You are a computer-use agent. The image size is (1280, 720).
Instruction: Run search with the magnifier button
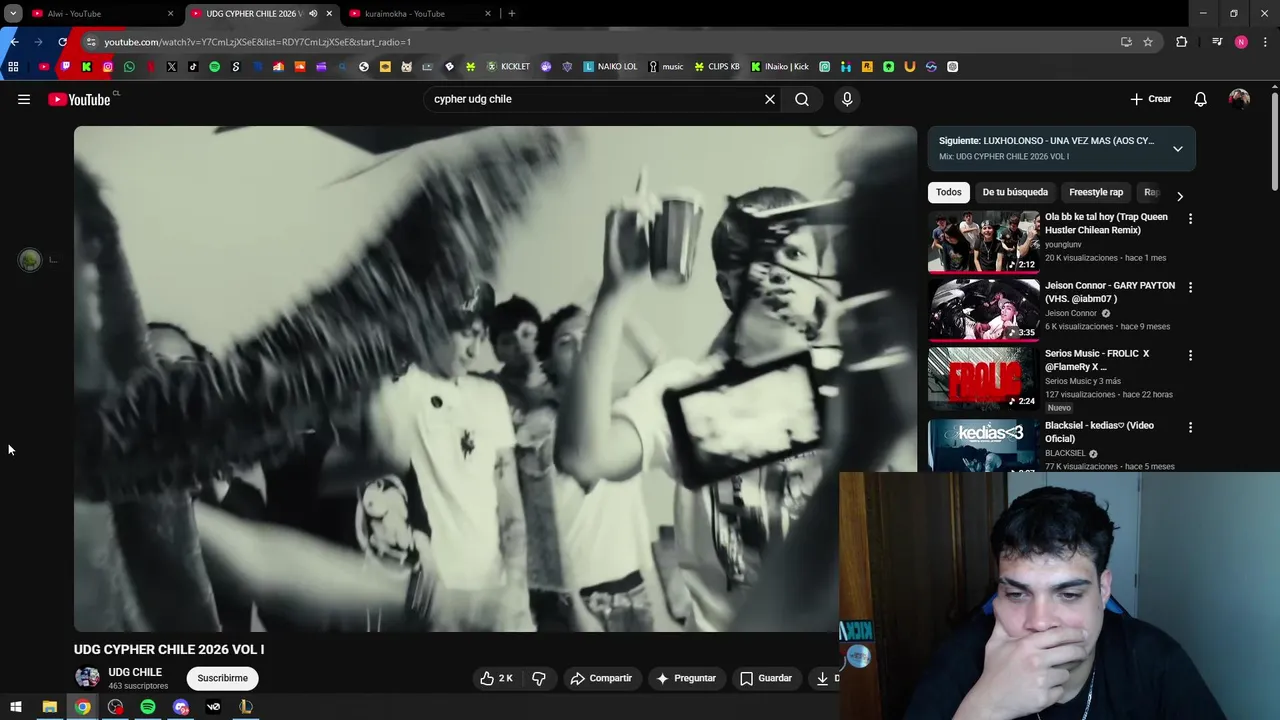pyautogui.click(x=802, y=99)
